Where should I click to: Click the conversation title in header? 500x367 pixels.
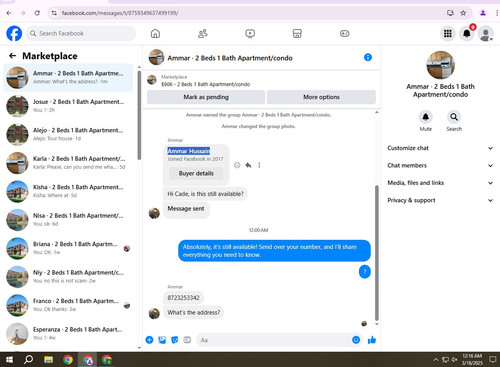[230, 58]
